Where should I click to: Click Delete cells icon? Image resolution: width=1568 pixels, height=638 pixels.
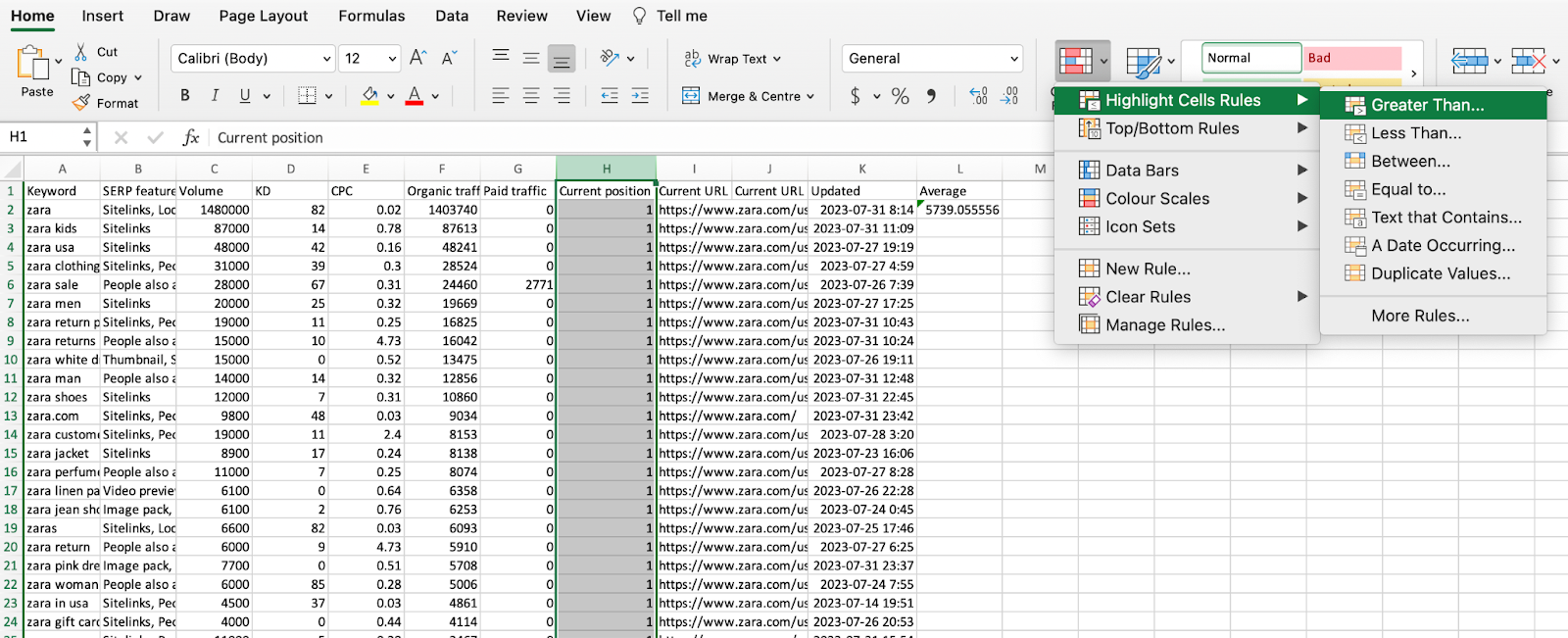pos(1529,62)
